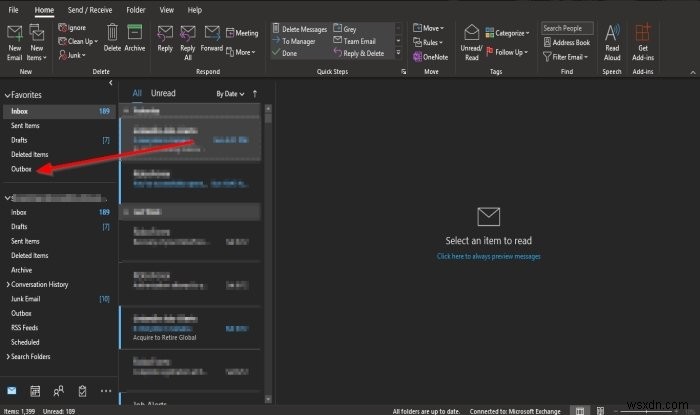
Task: Open the Calendar view in navigation bar
Action: click(x=35, y=391)
